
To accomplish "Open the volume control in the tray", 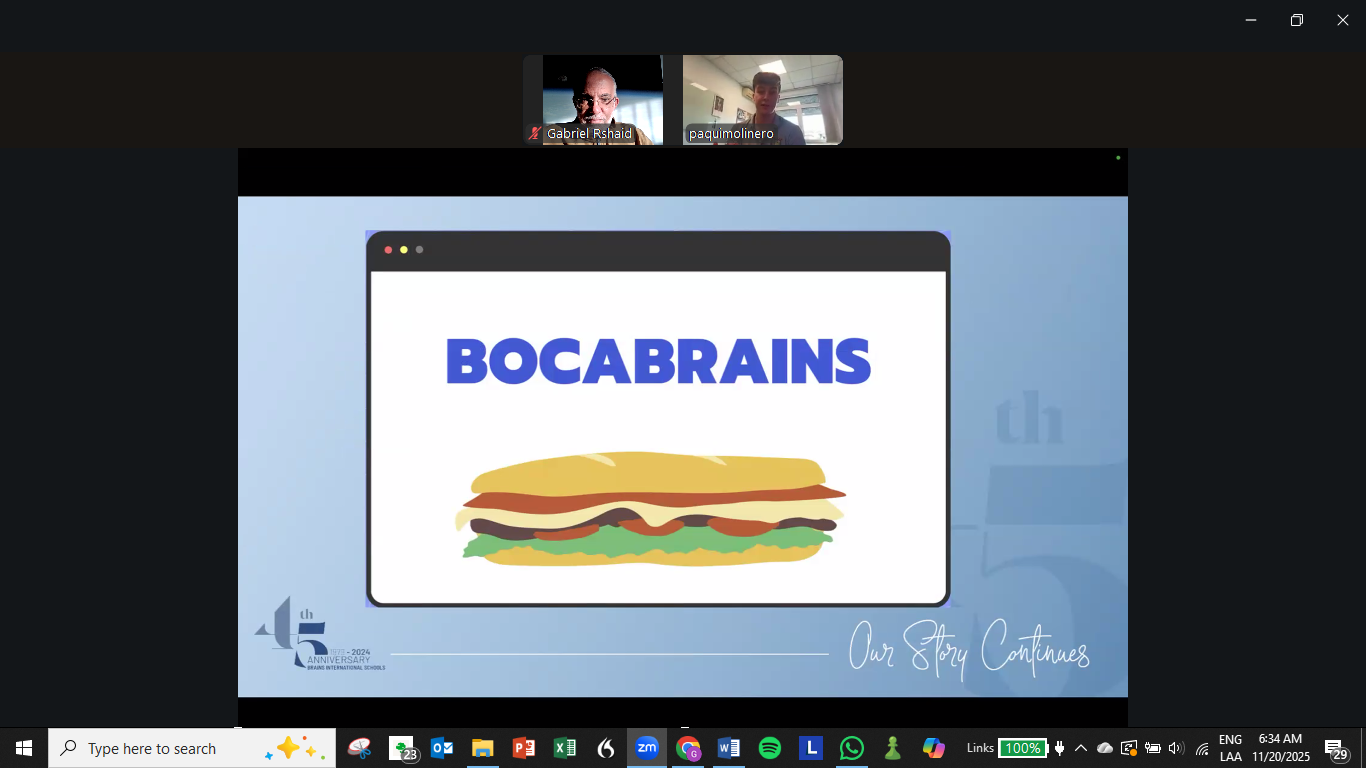I will (x=1176, y=748).
